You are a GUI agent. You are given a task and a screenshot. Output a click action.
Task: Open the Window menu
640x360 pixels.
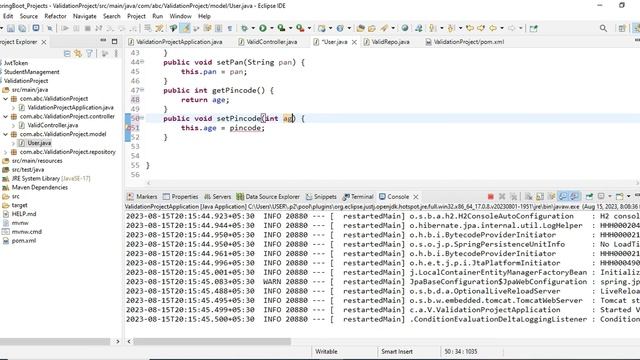(180, 16)
